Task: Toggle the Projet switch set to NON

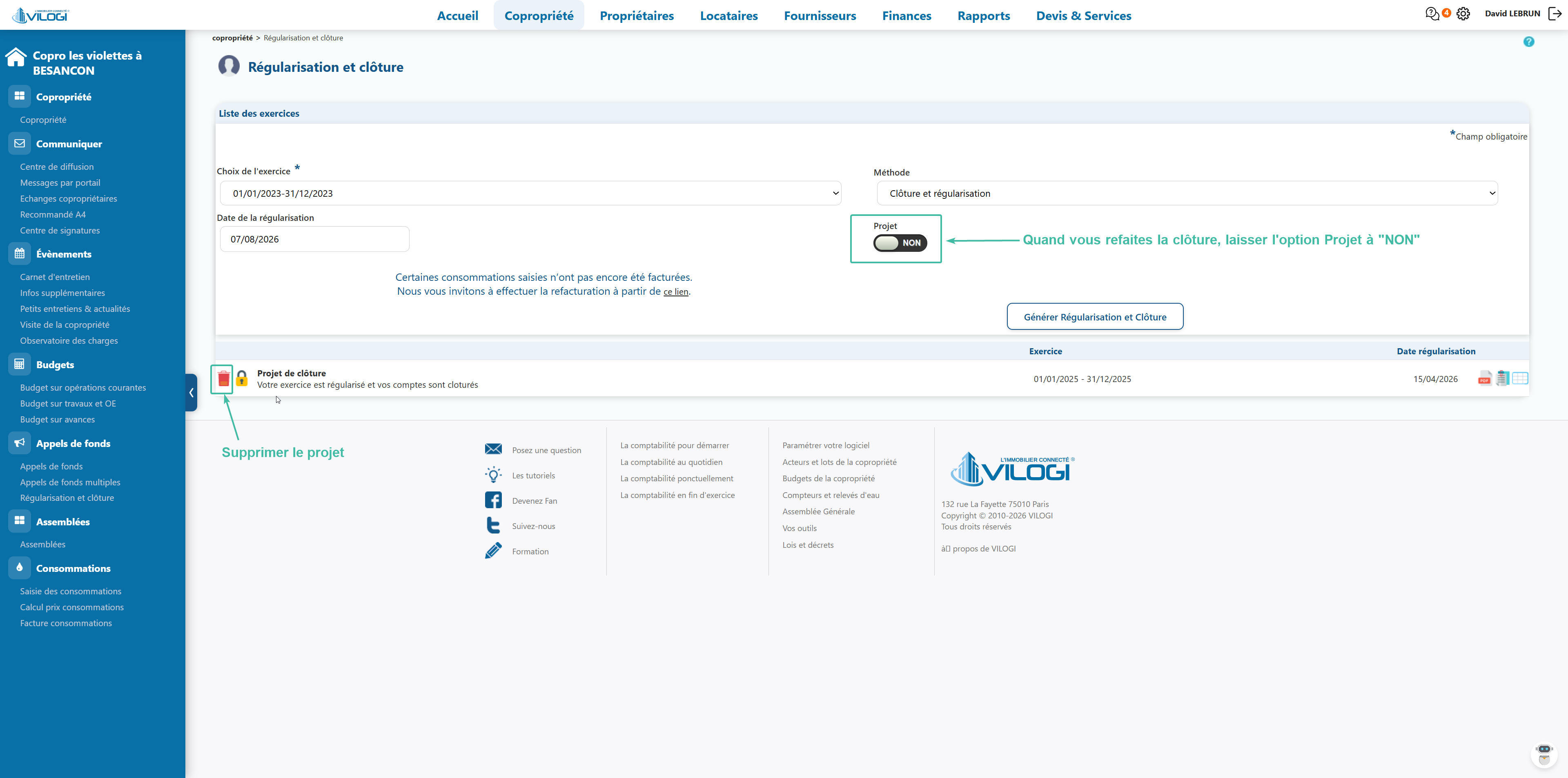Action: (x=900, y=243)
